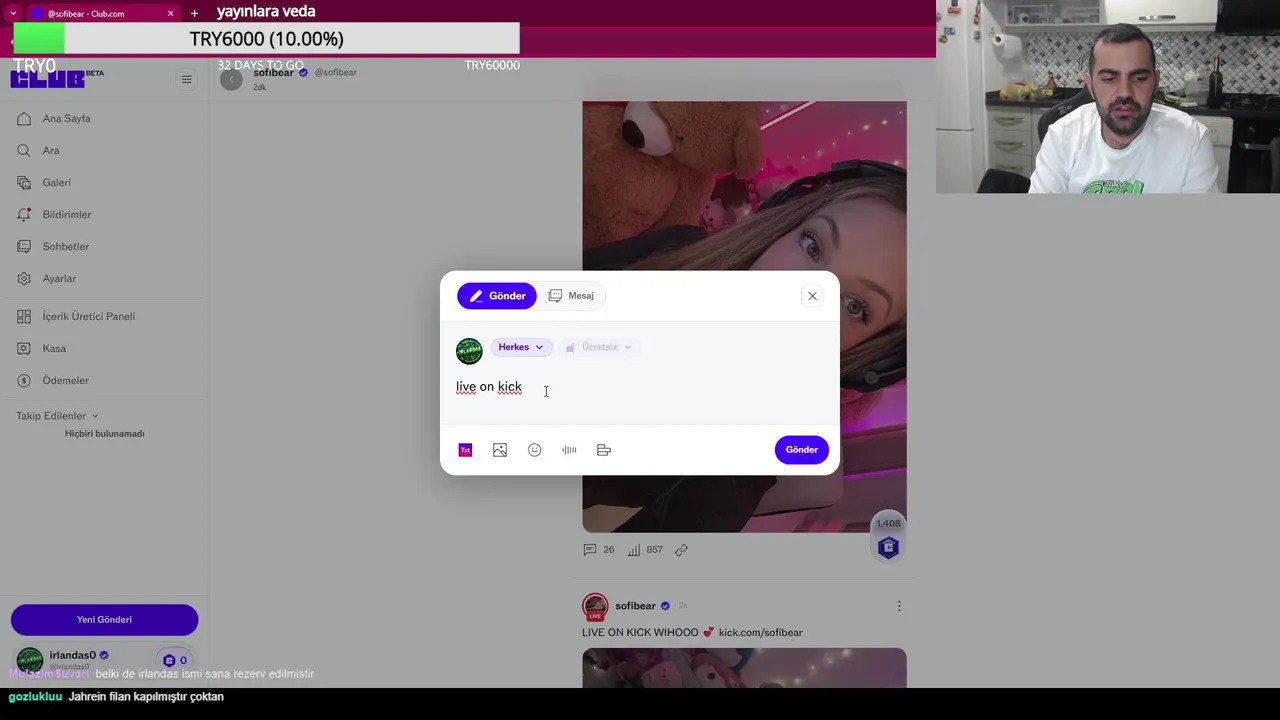
Task: Copy post link via chain icon
Action: (681, 550)
